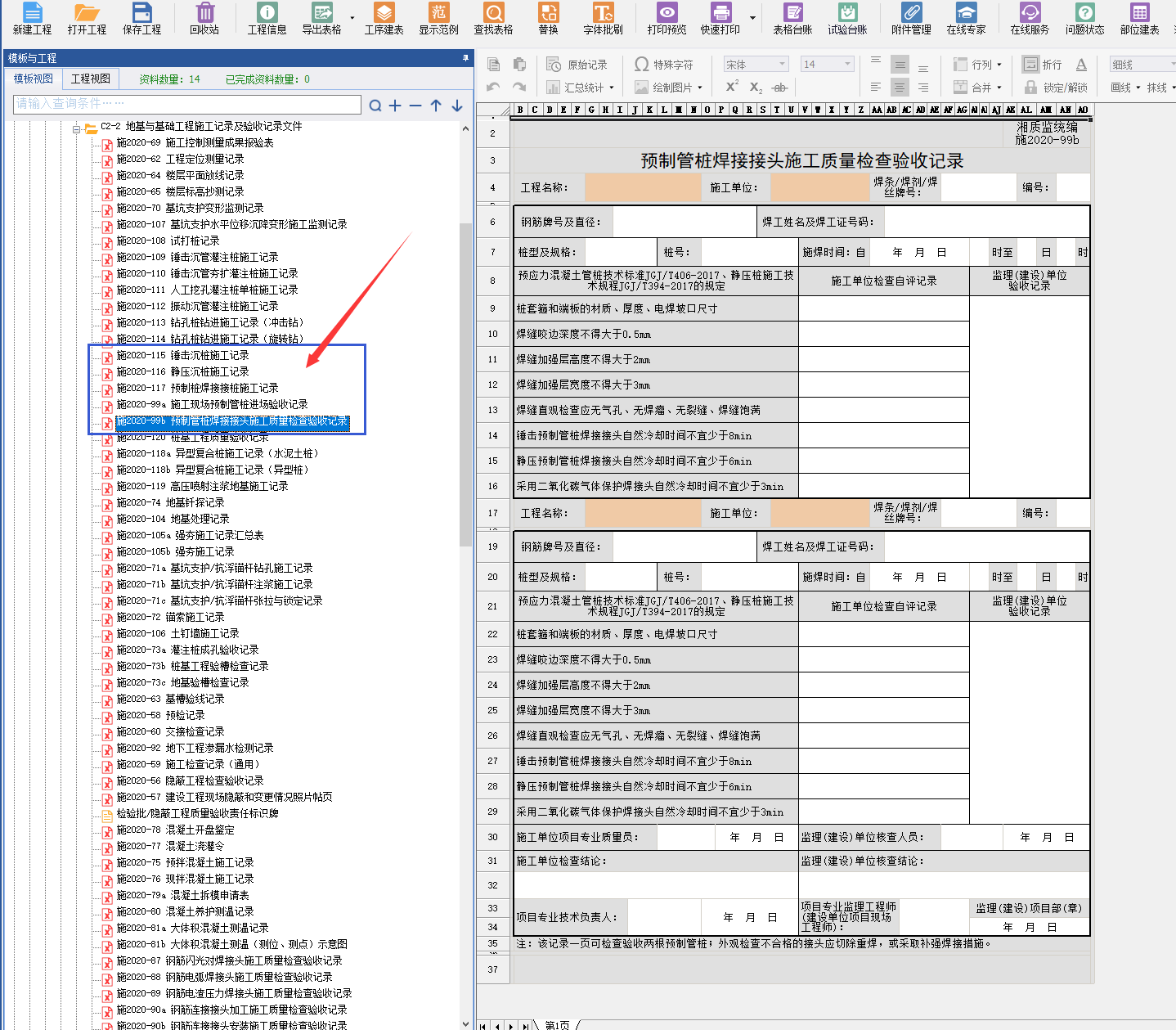
Task: Click the paste icon in editor toolbar
Action: tap(519, 64)
